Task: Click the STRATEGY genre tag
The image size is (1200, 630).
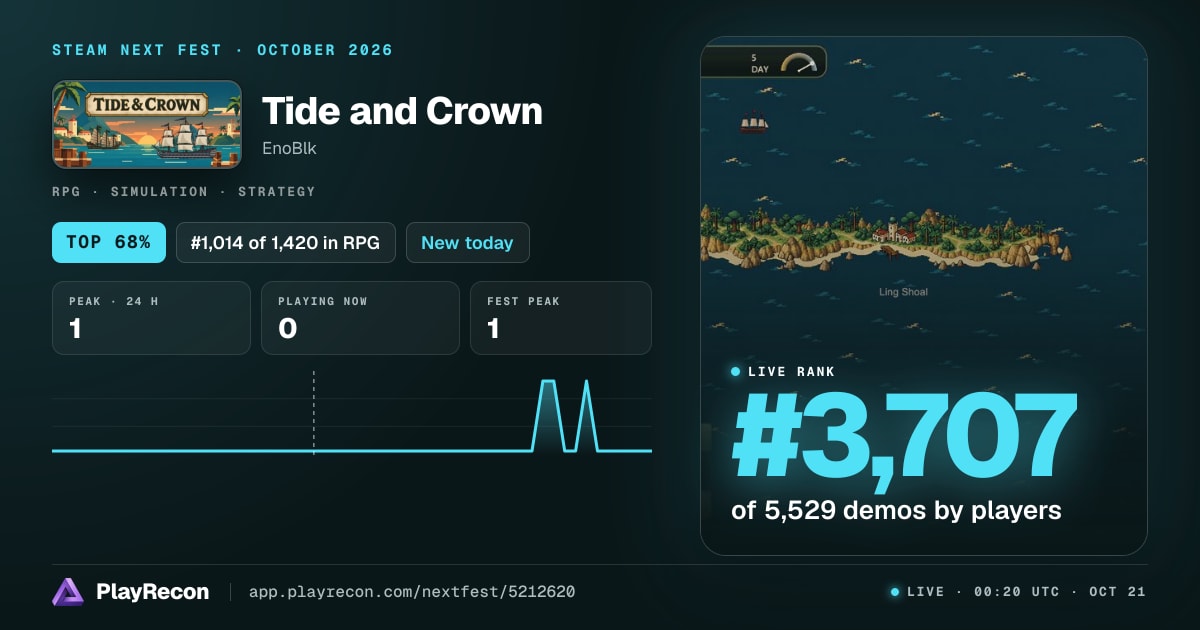Action: click(276, 191)
